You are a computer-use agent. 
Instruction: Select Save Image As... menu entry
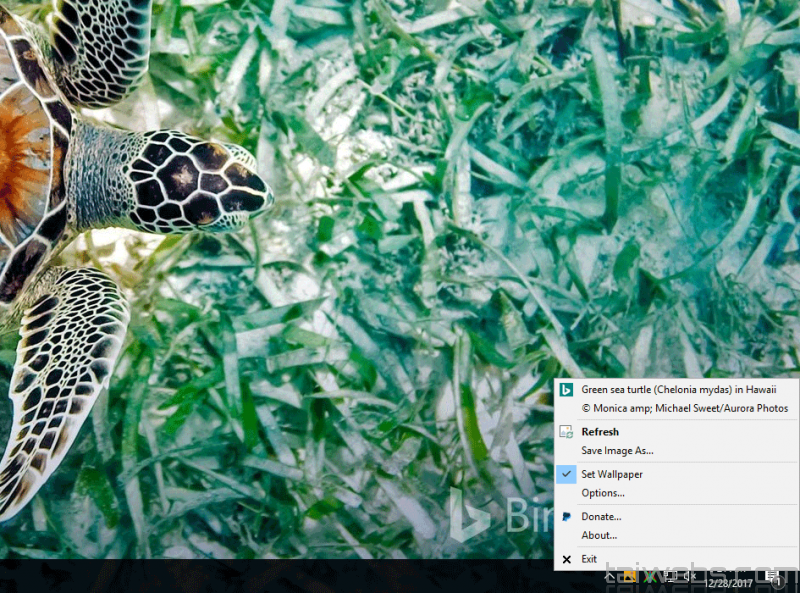tap(617, 451)
